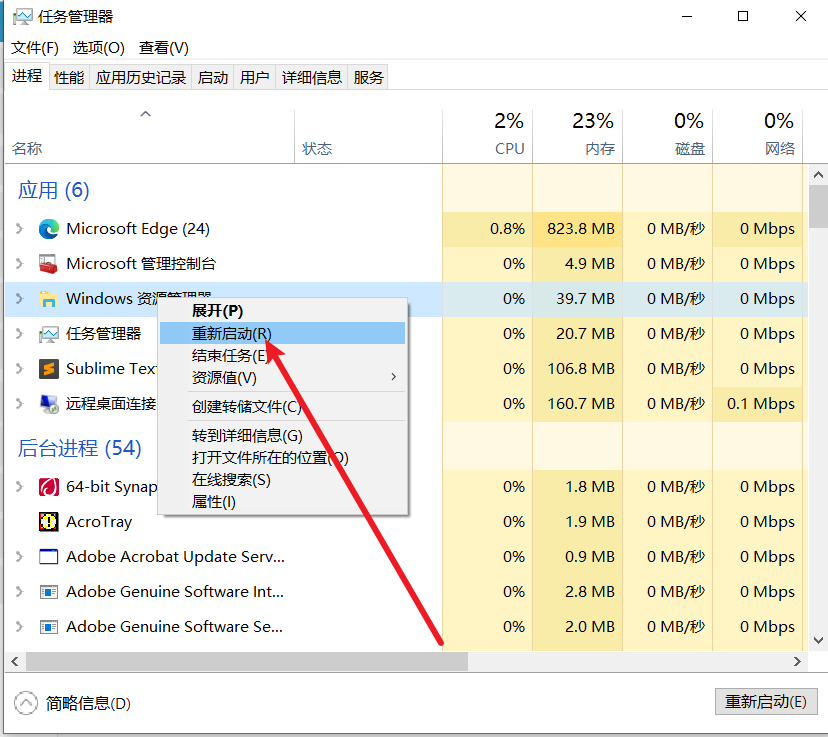Image resolution: width=828 pixels, height=737 pixels.
Task: Click the 远程桌面连接 icon
Action: tap(49, 404)
